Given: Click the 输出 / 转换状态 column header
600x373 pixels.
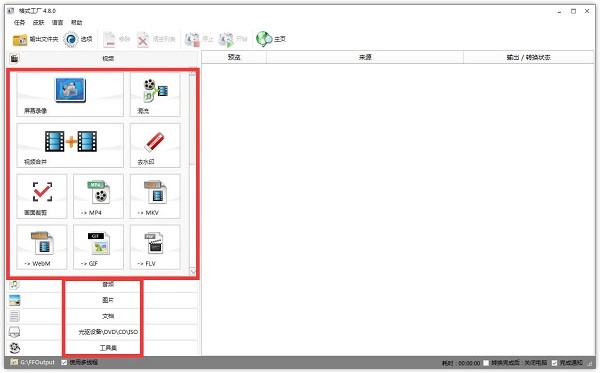Looking at the screenshot, I should click(x=528, y=57).
